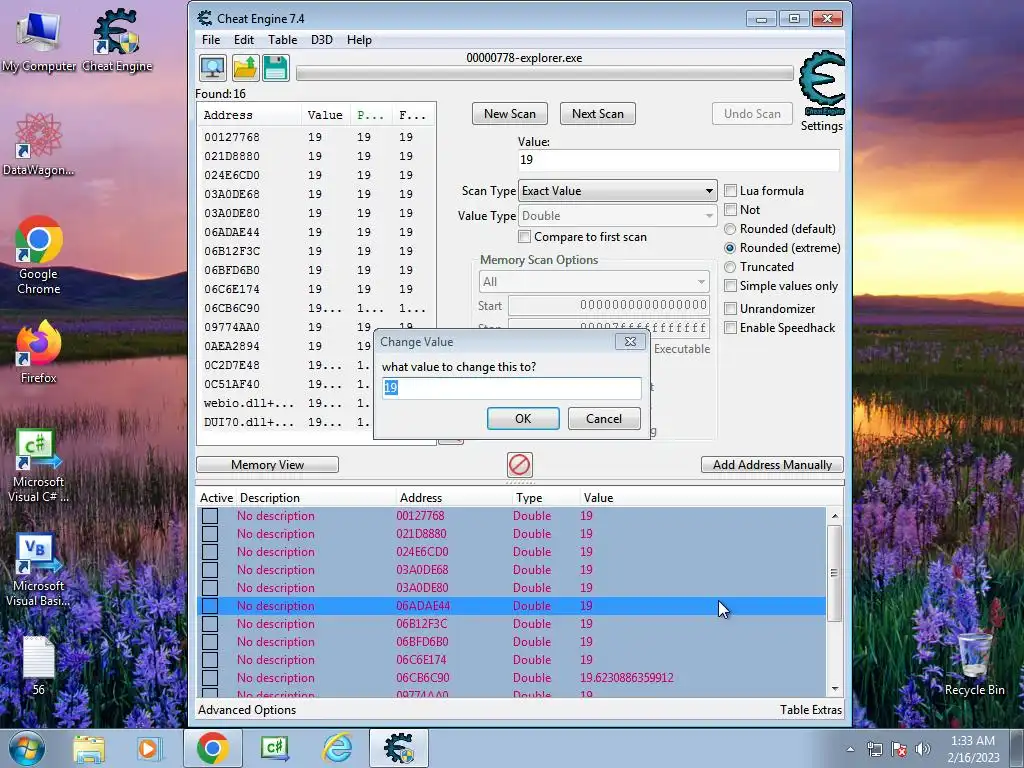Click the New Scan button
This screenshot has width=1024, height=768.
point(509,114)
